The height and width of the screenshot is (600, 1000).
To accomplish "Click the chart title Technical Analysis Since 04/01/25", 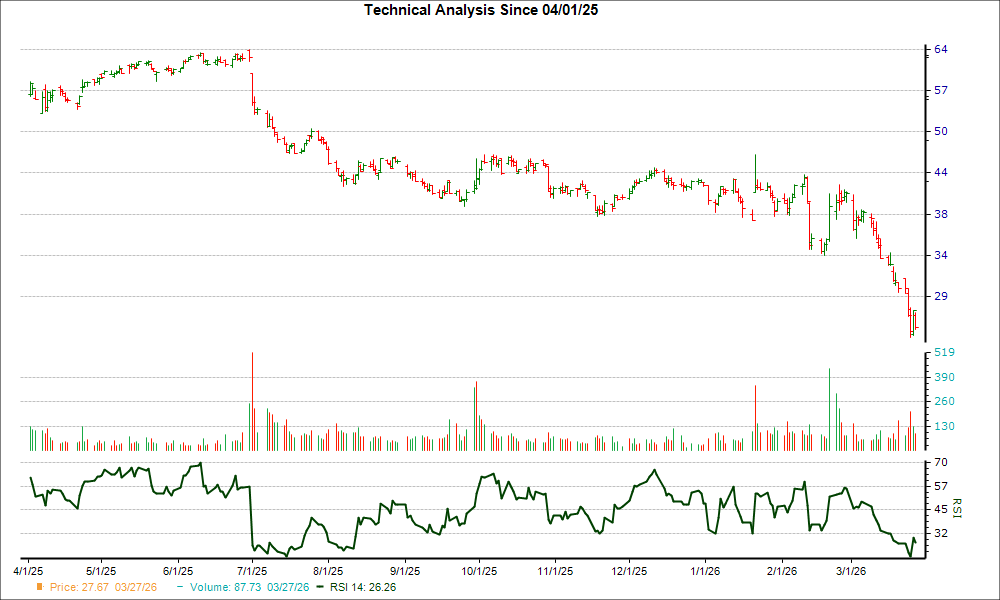I will (x=481, y=11).
